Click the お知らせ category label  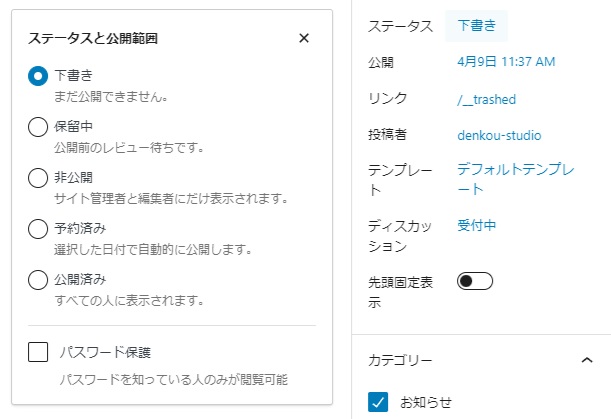click(x=425, y=402)
